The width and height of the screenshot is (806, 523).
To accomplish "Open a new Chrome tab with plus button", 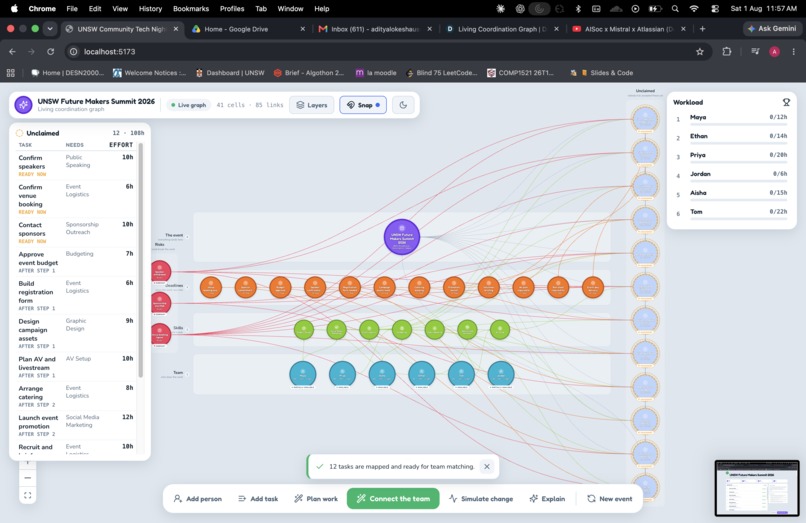I will 702,29.
